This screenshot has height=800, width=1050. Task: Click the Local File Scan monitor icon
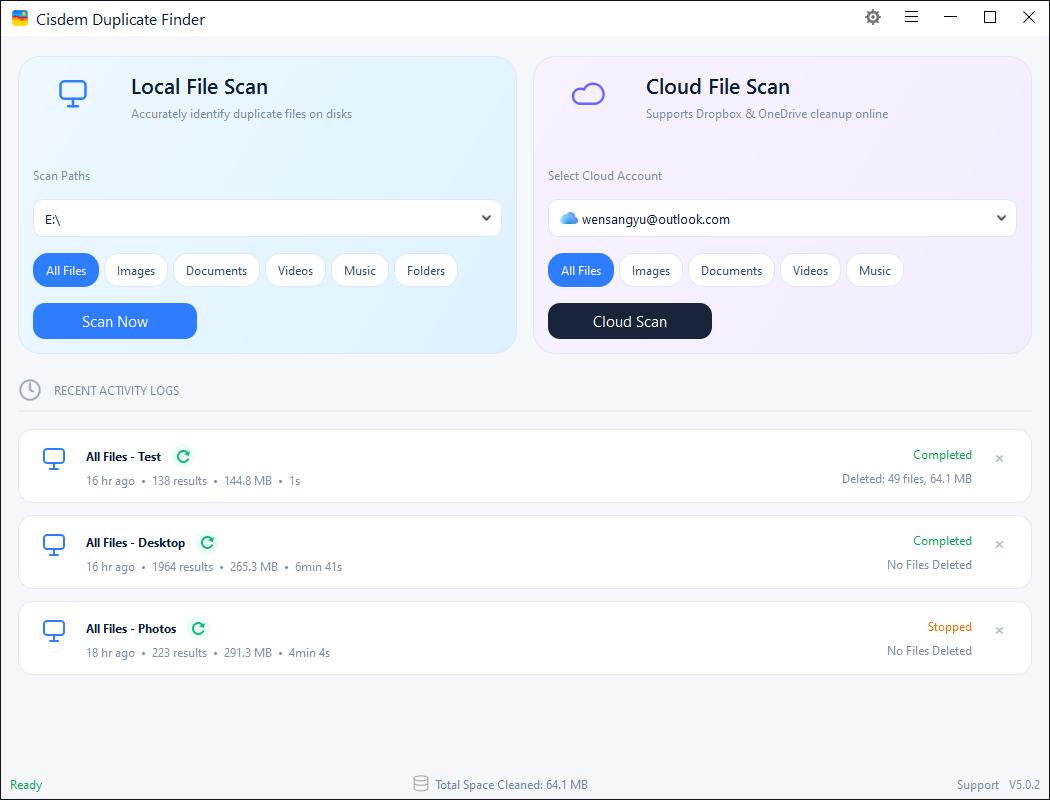click(x=73, y=94)
